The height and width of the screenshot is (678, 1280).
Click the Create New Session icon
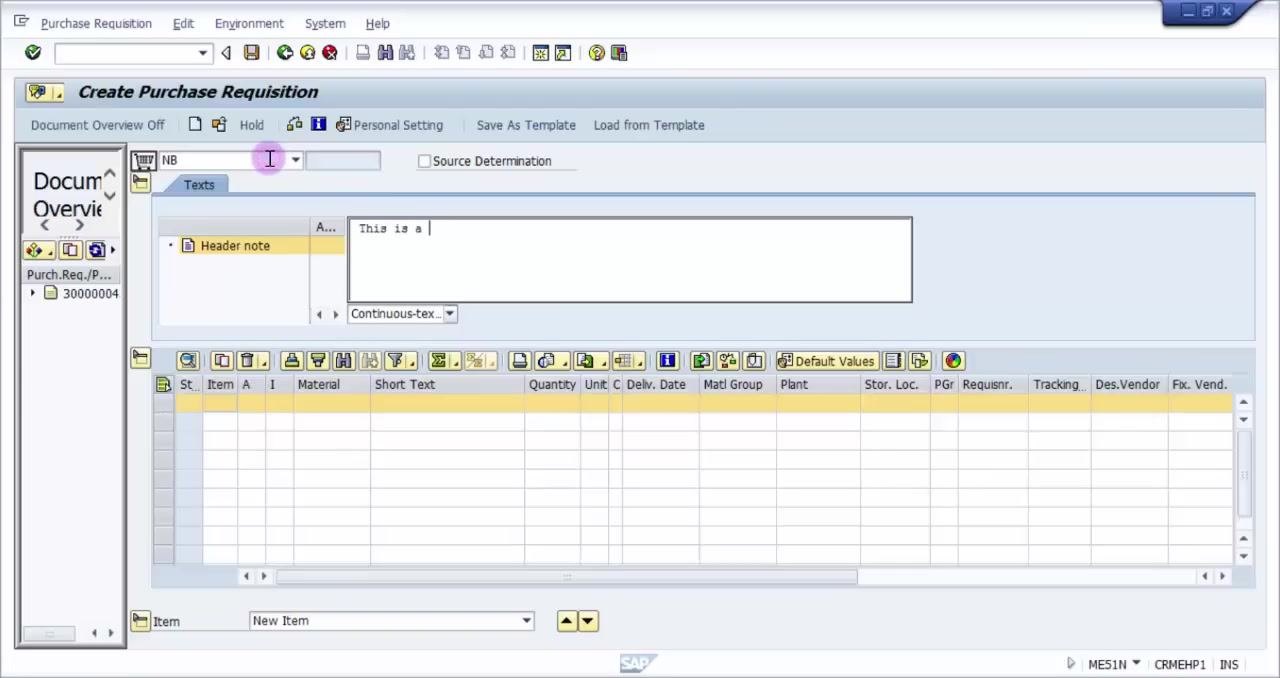point(541,53)
